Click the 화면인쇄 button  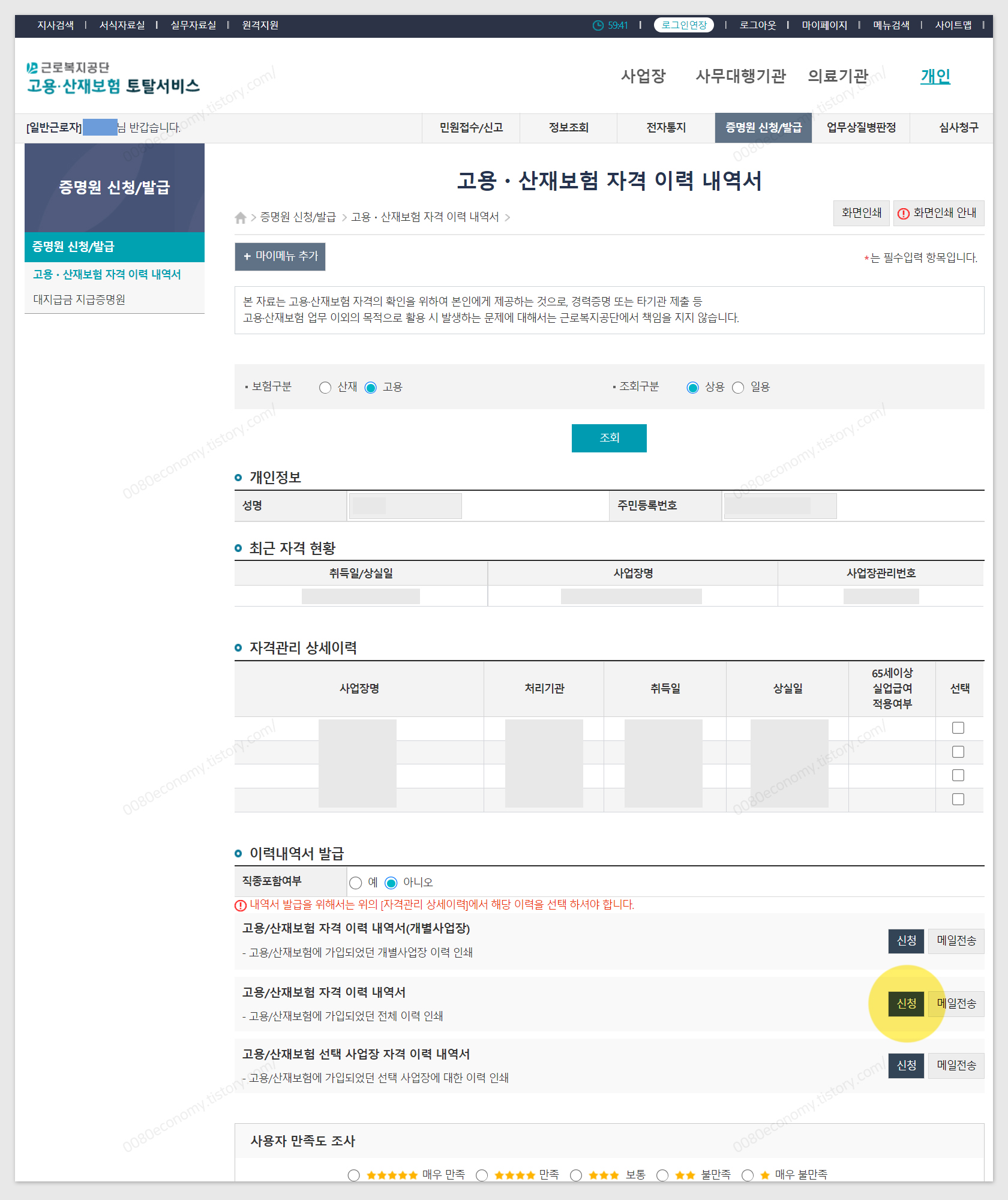coord(861,213)
